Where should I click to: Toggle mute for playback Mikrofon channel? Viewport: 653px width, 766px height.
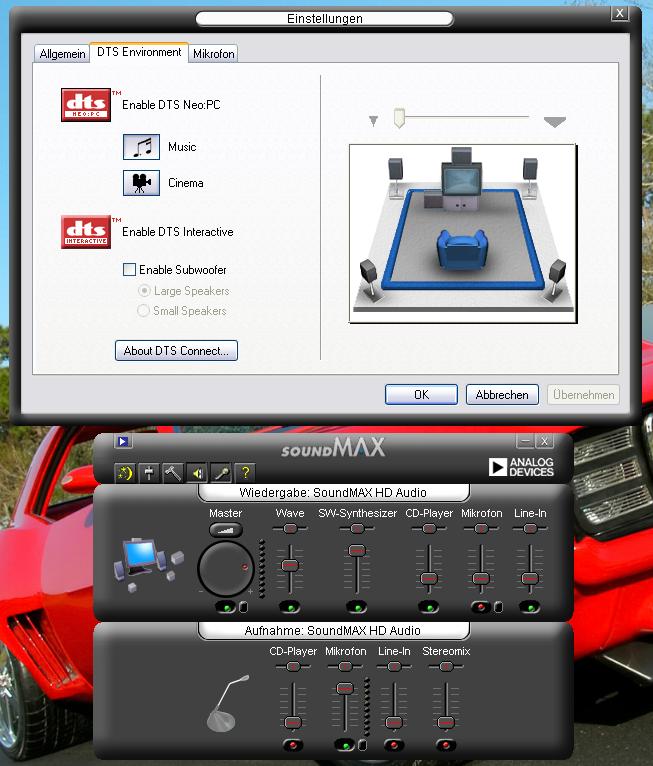[481, 607]
